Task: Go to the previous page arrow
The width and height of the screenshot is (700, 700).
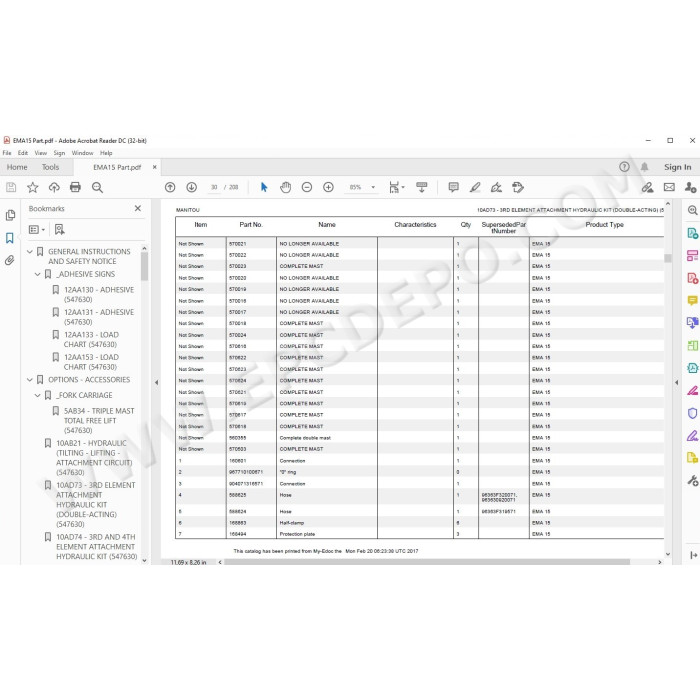Action: [x=170, y=188]
